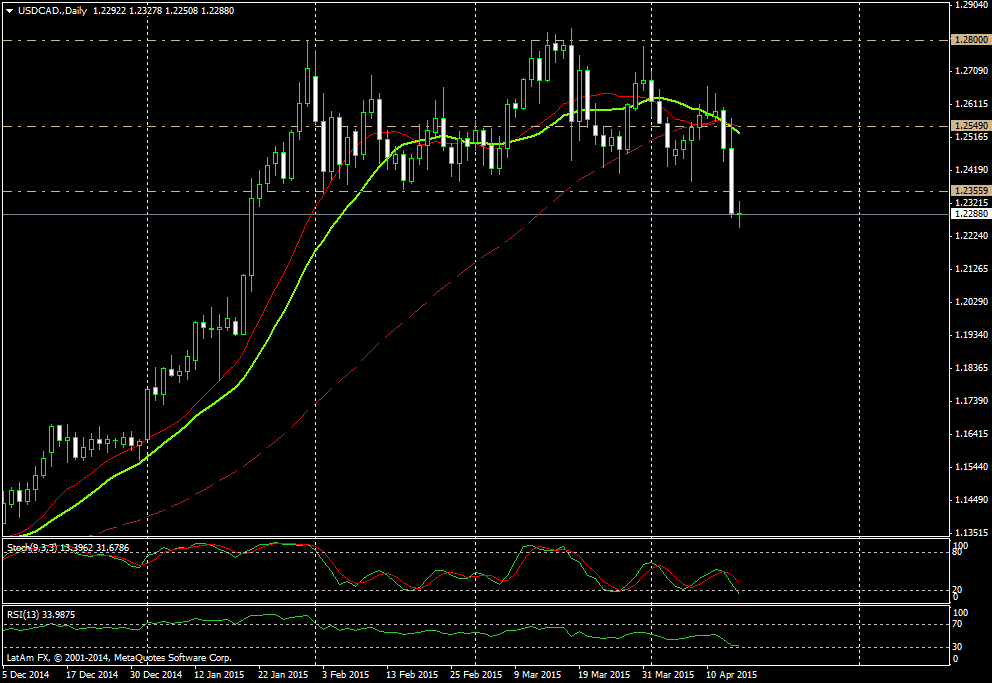
Task: Select the 1.25490 price level label
Action: pos(970,125)
